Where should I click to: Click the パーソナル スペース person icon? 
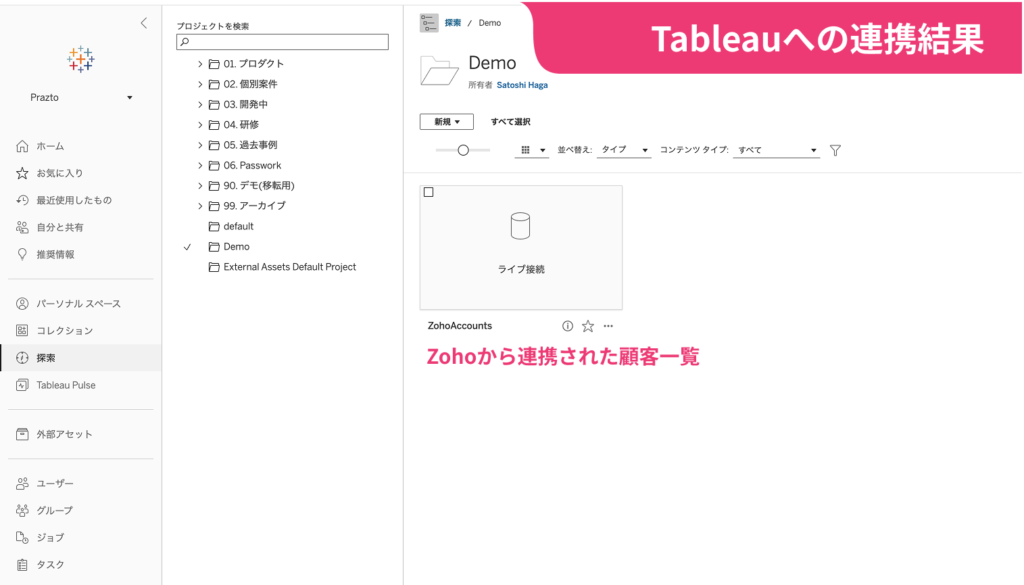coord(22,304)
